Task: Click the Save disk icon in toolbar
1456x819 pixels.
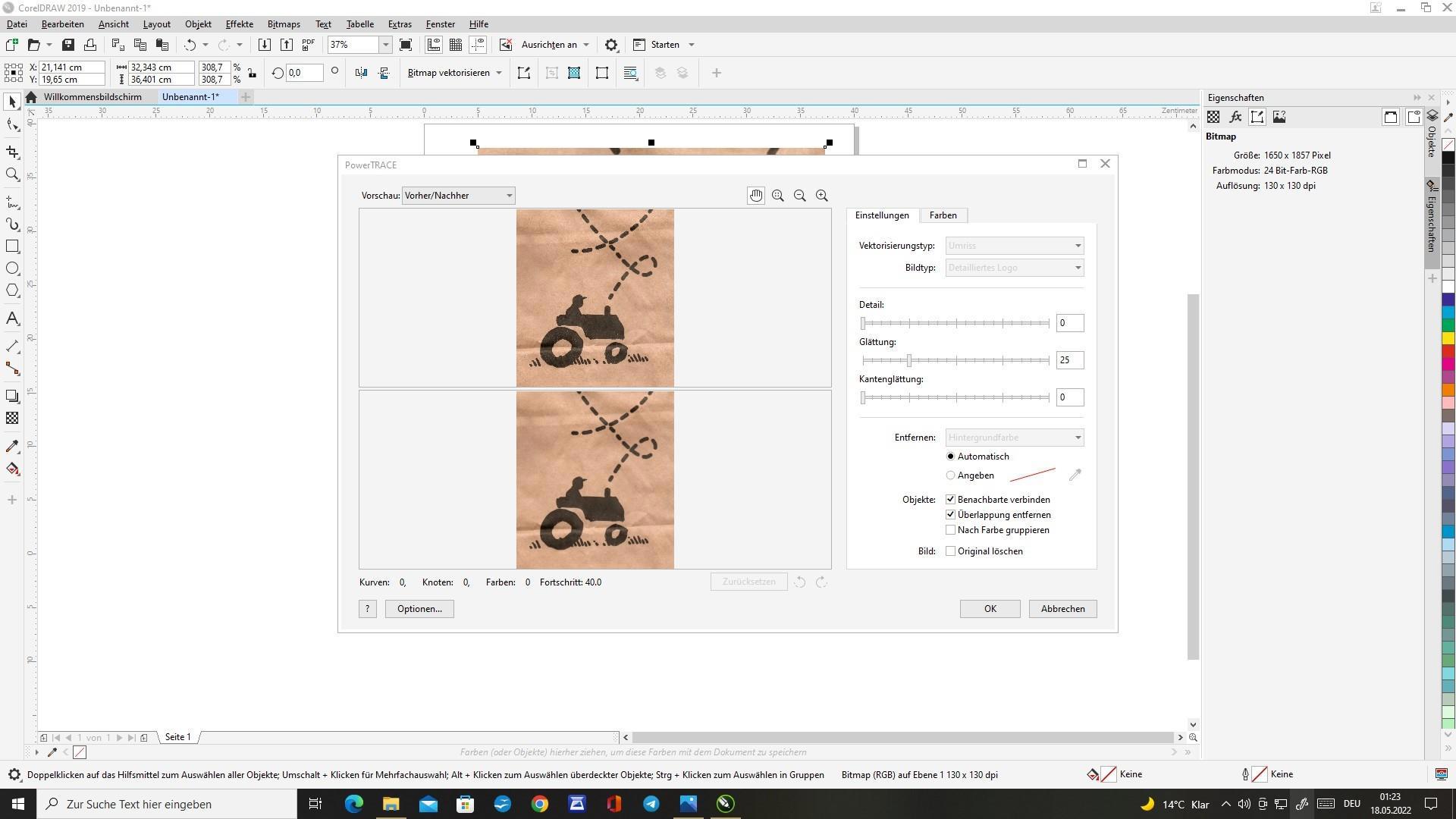Action: (68, 45)
